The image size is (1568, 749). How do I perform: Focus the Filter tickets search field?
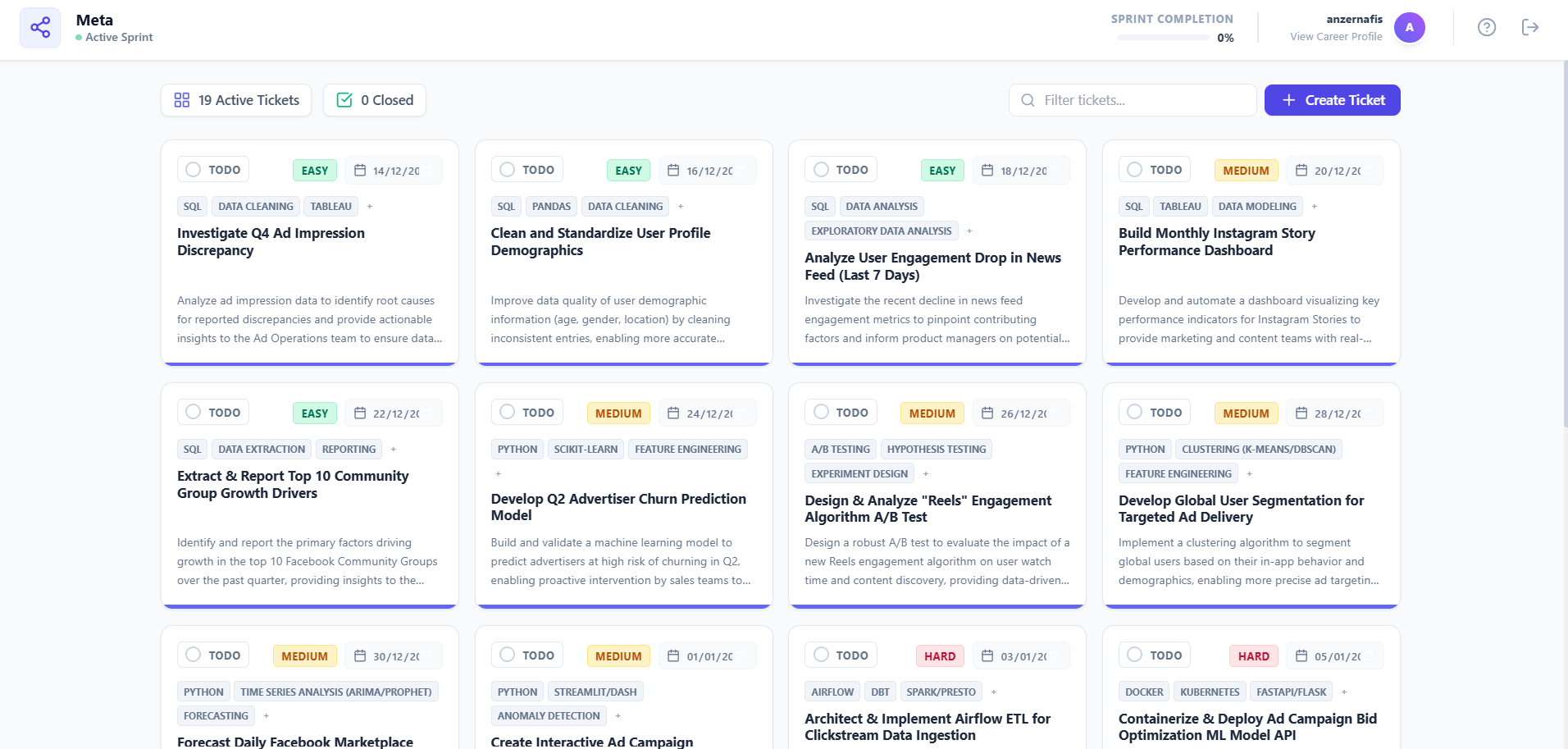tap(1133, 100)
